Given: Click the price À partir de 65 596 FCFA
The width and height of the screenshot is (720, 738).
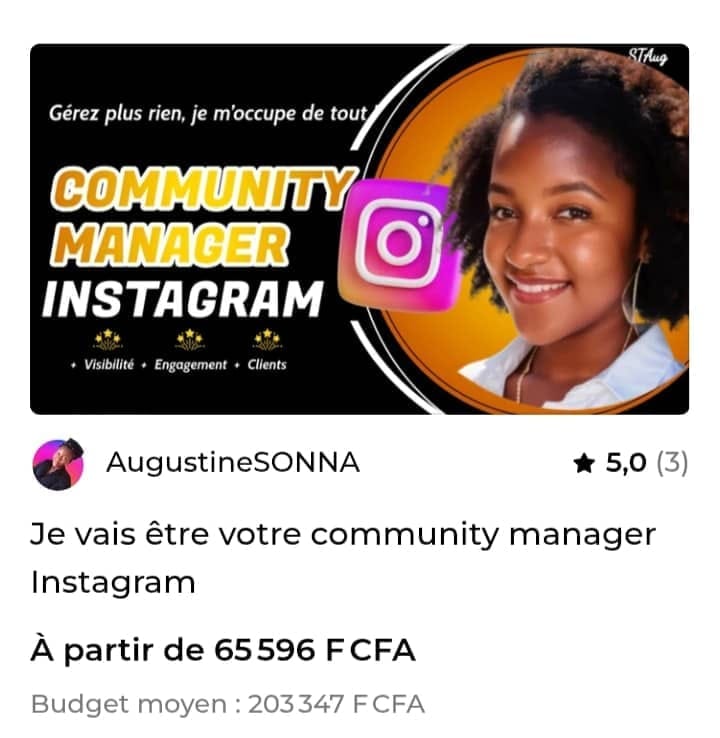Looking at the screenshot, I should (223, 650).
